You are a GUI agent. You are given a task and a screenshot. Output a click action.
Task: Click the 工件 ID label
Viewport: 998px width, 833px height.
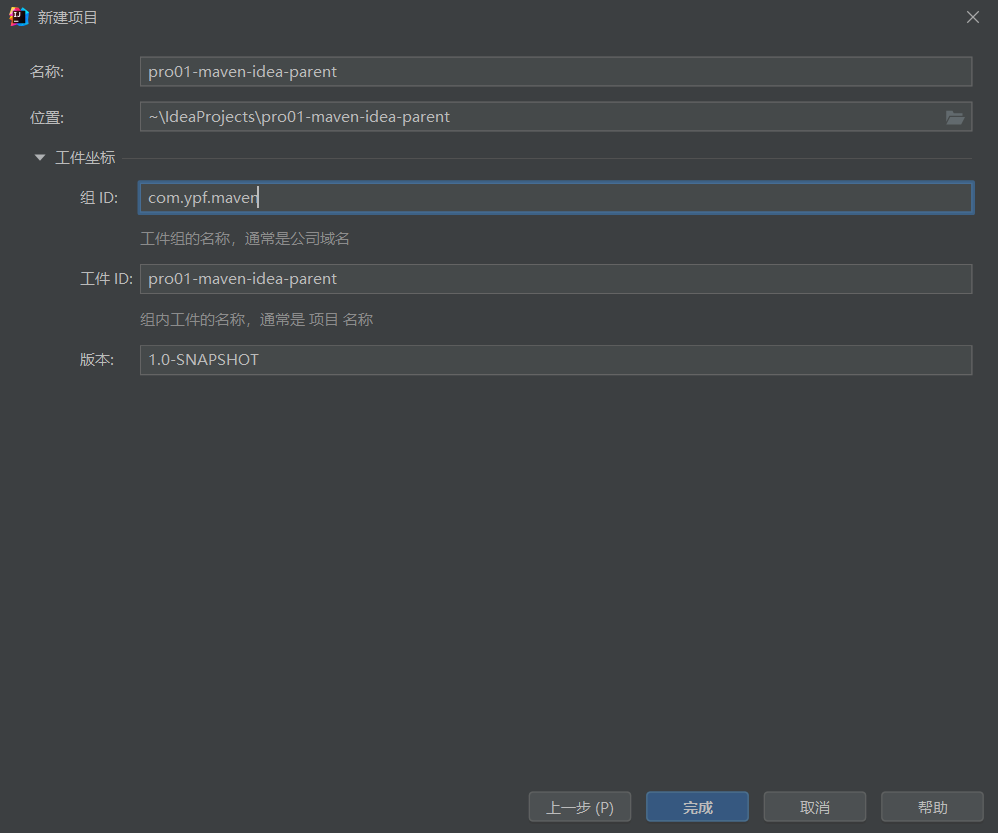coord(106,279)
